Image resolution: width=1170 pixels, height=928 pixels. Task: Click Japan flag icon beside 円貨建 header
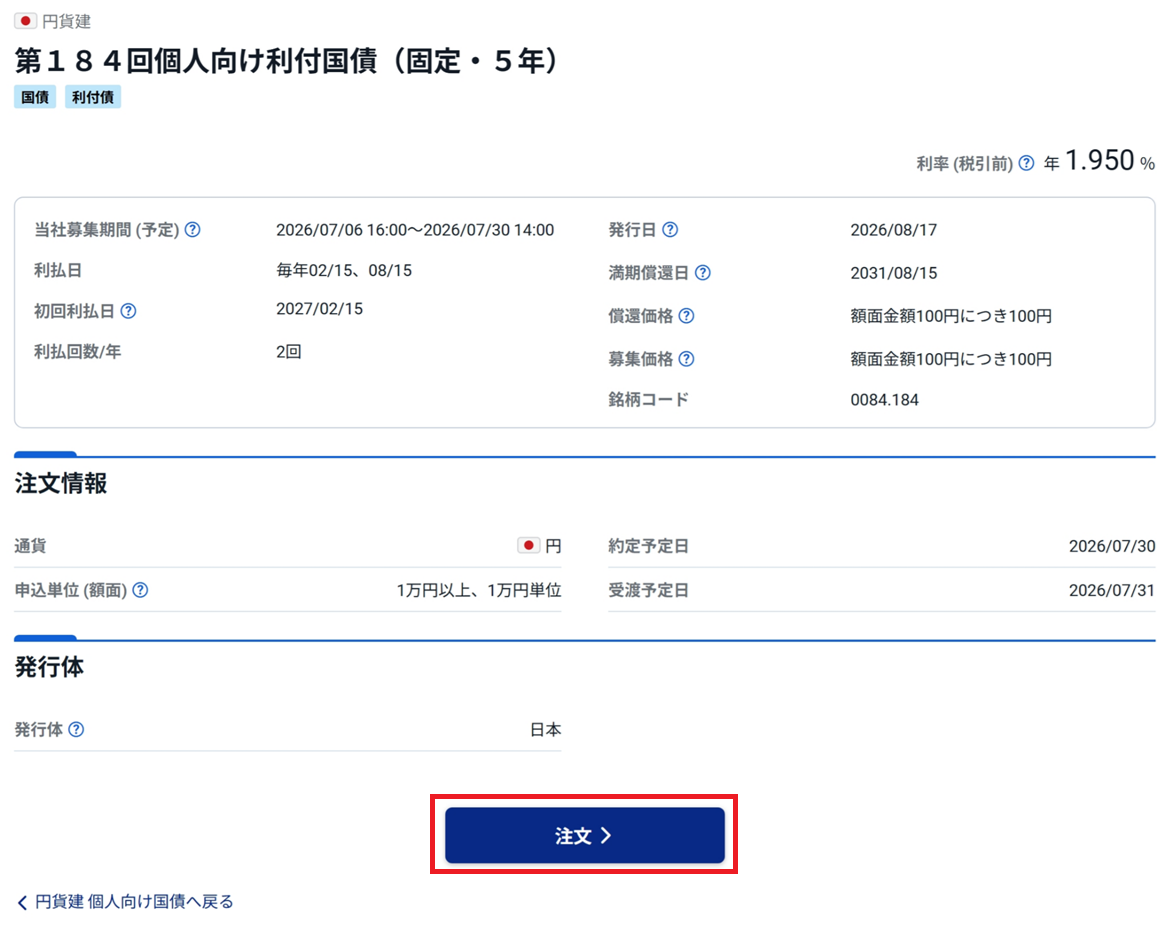coord(25,21)
